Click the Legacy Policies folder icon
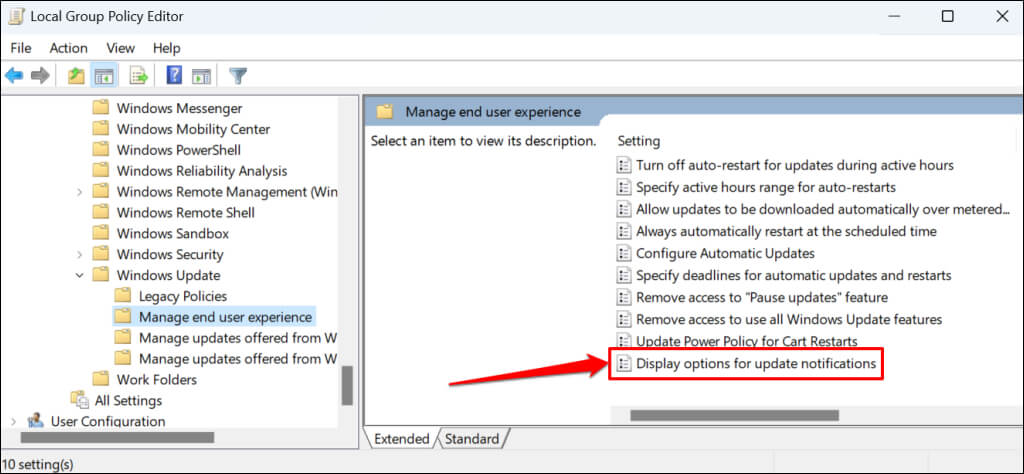 pos(123,296)
